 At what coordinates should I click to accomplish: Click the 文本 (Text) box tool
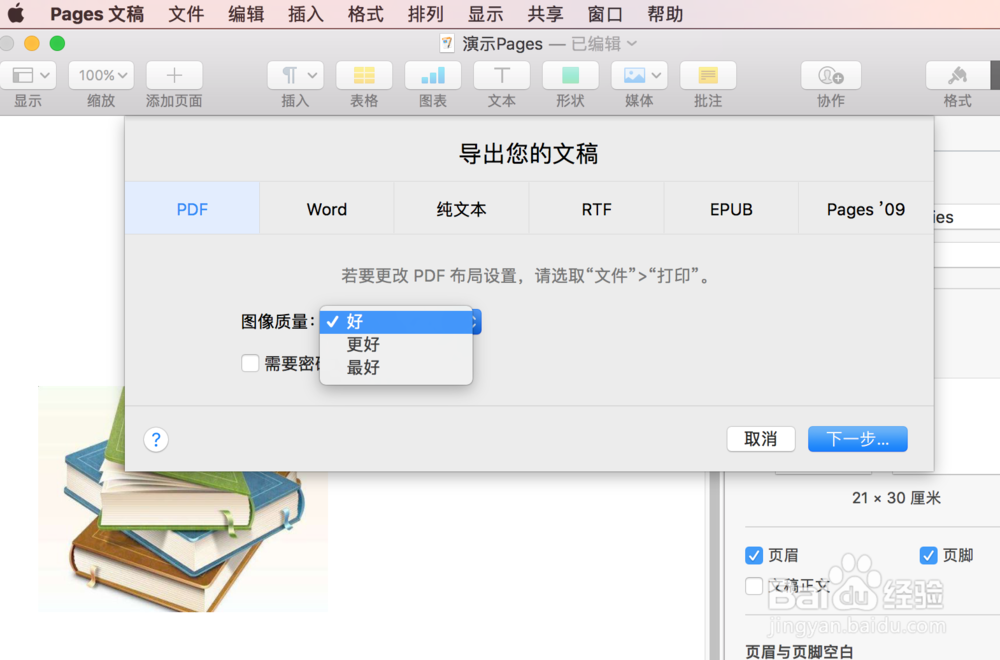[x=501, y=75]
